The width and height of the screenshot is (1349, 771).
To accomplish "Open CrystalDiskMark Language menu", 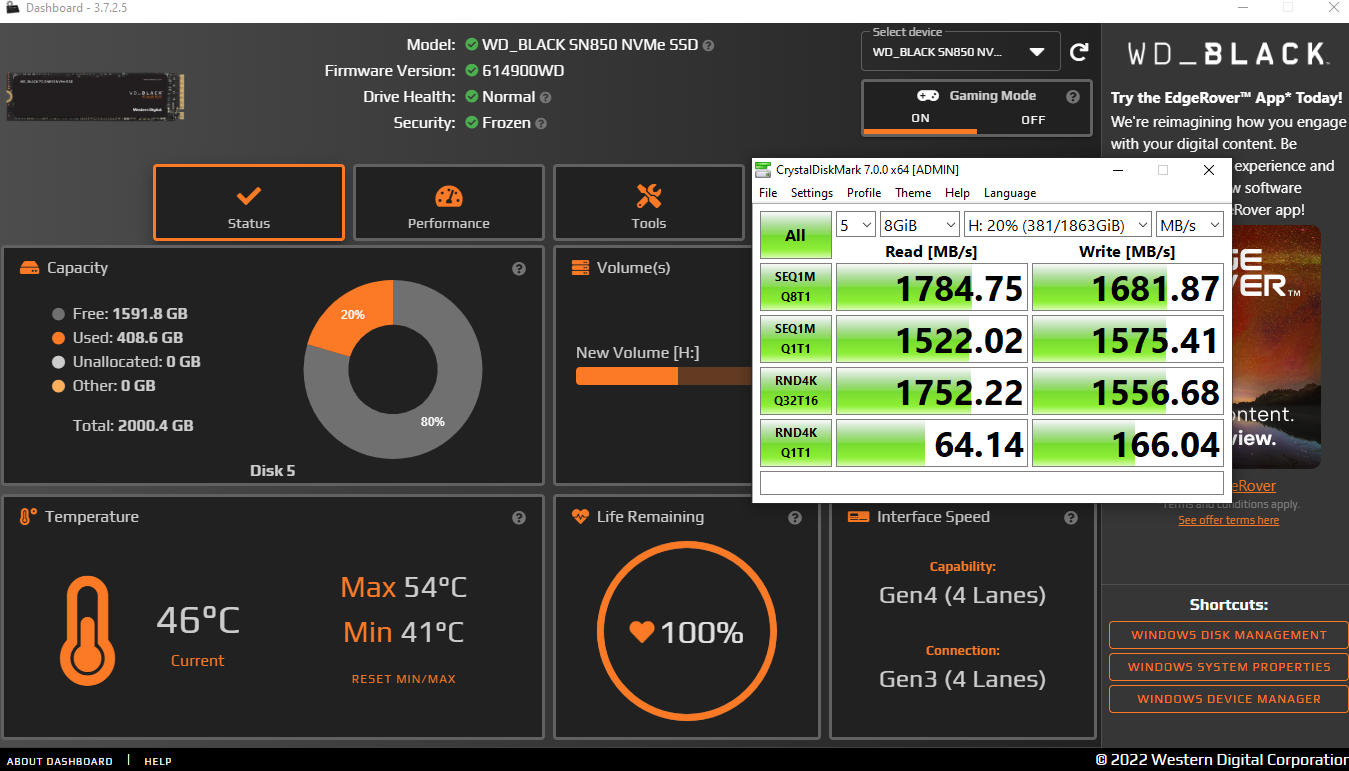I will pyautogui.click(x=1010, y=193).
